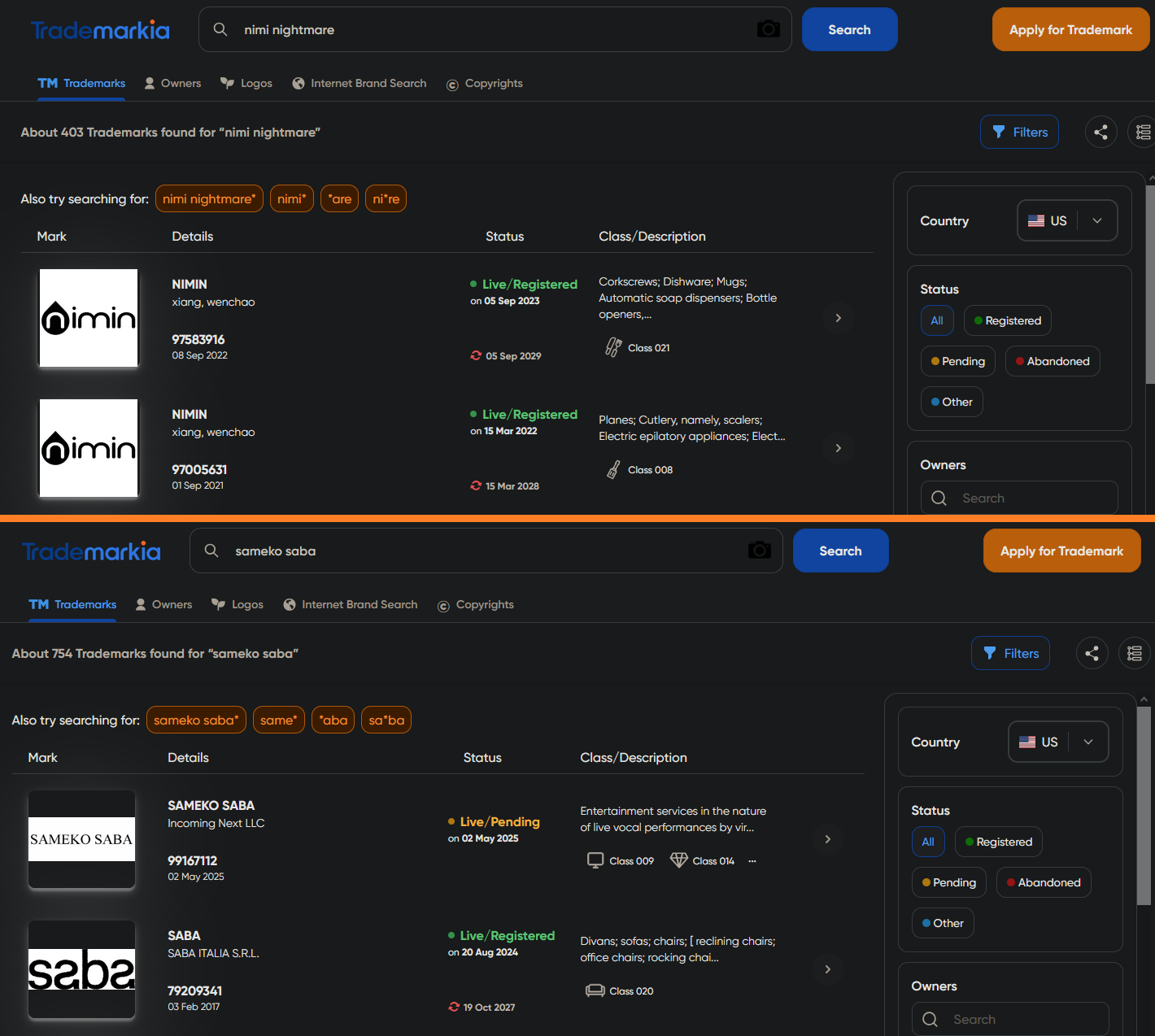Screen dimensions: 1155x1036
Task: Click the Class 014 diamond icon
Action: [678, 860]
